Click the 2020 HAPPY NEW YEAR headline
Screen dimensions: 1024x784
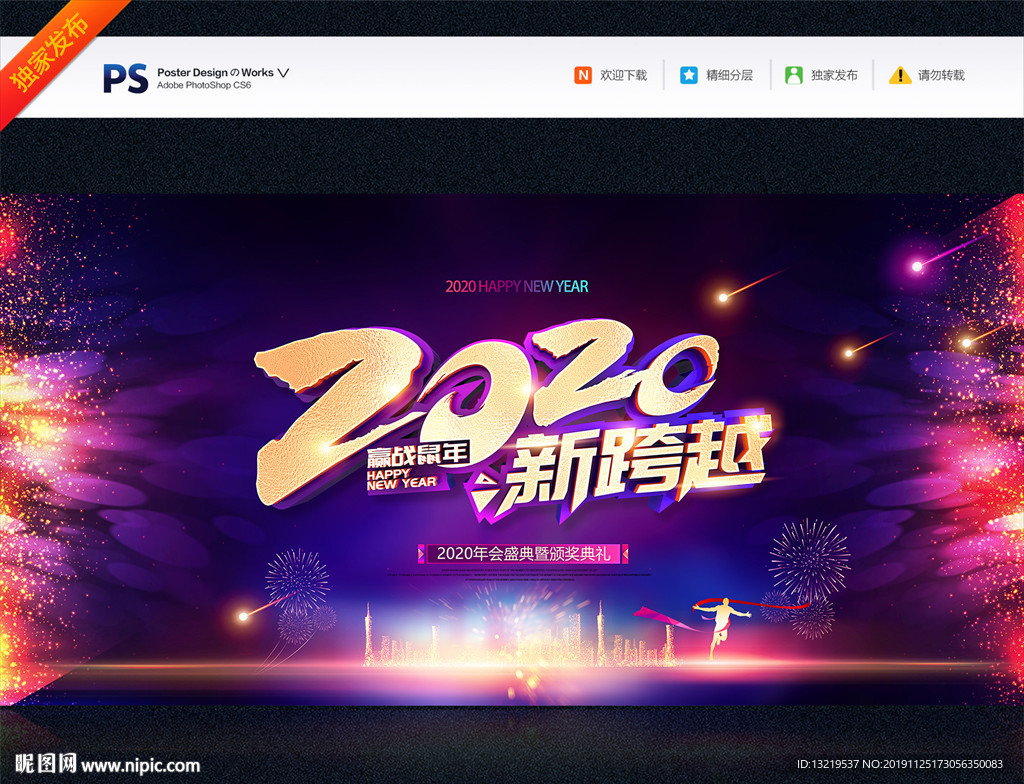(517, 286)
